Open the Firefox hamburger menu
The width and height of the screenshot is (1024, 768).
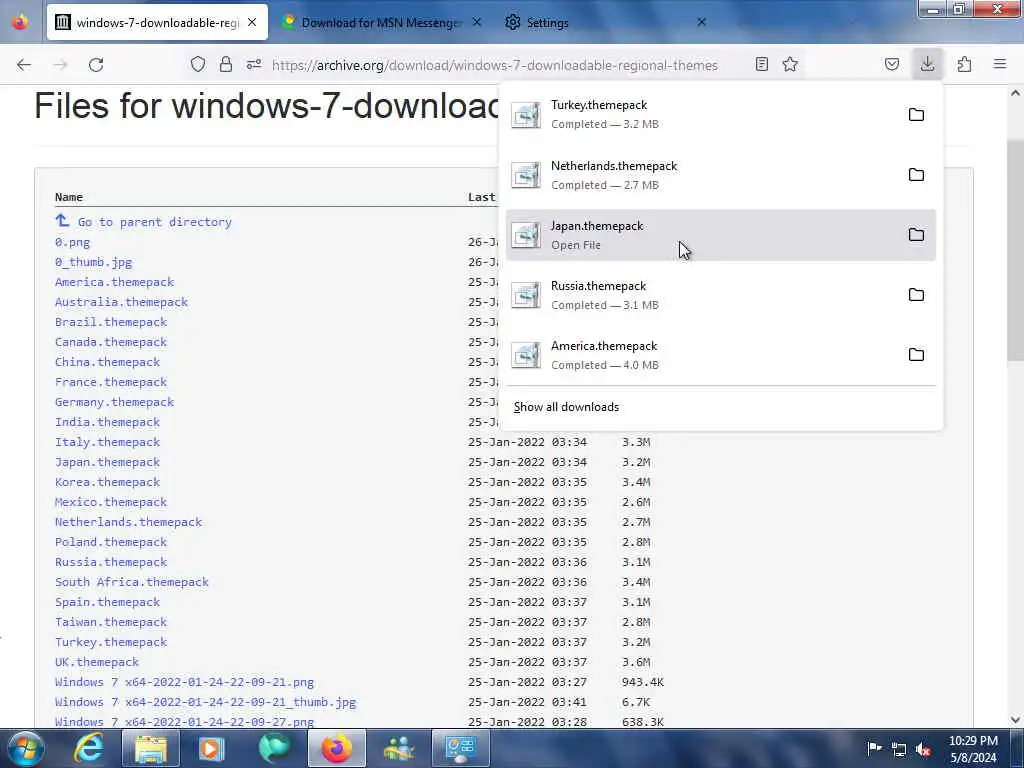coord(1000,64)
